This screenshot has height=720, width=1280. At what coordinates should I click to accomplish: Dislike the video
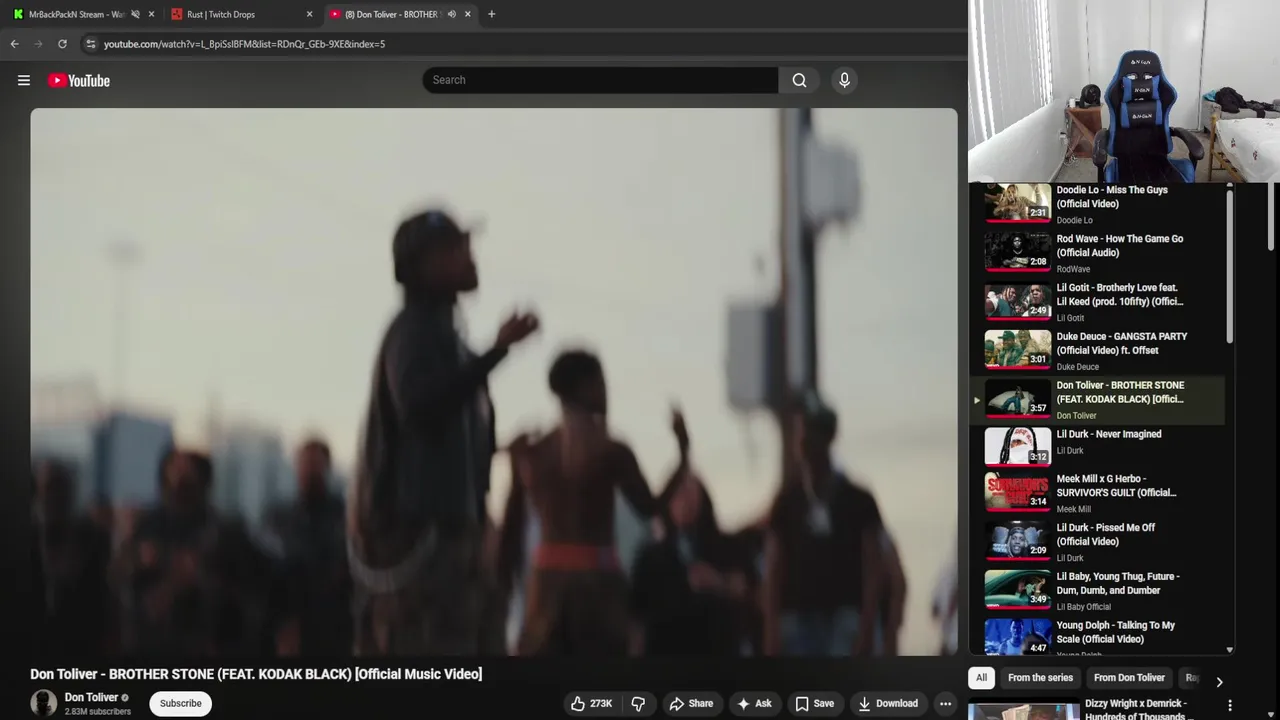[638, 704]
